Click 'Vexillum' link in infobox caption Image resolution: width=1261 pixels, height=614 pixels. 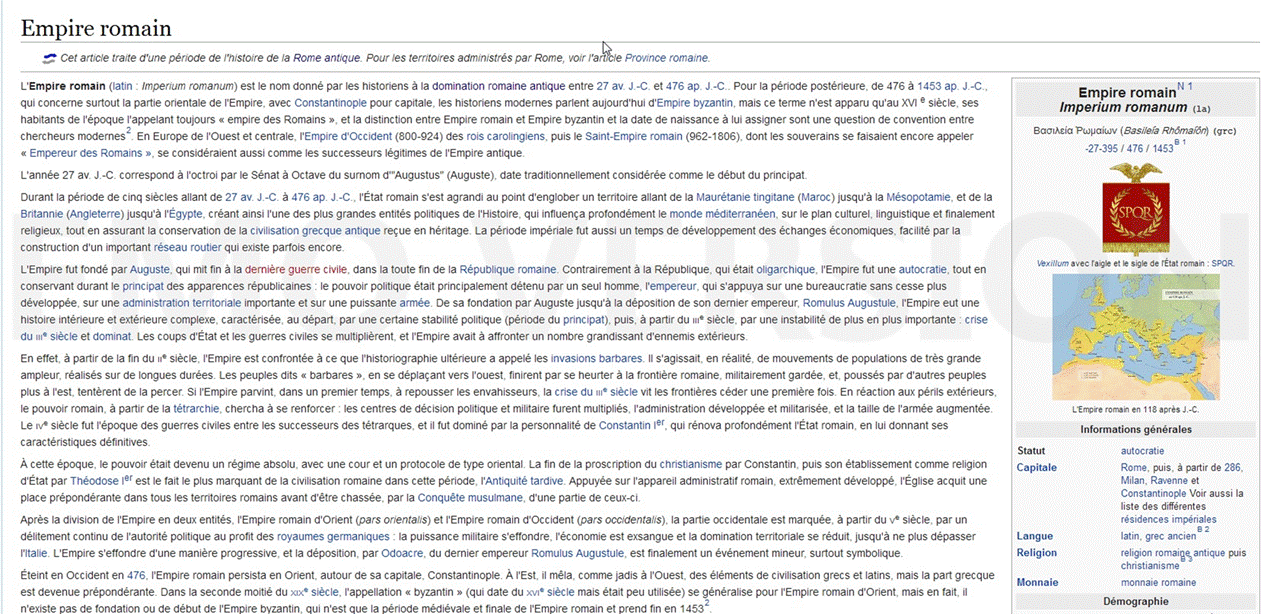point(1053,263)
